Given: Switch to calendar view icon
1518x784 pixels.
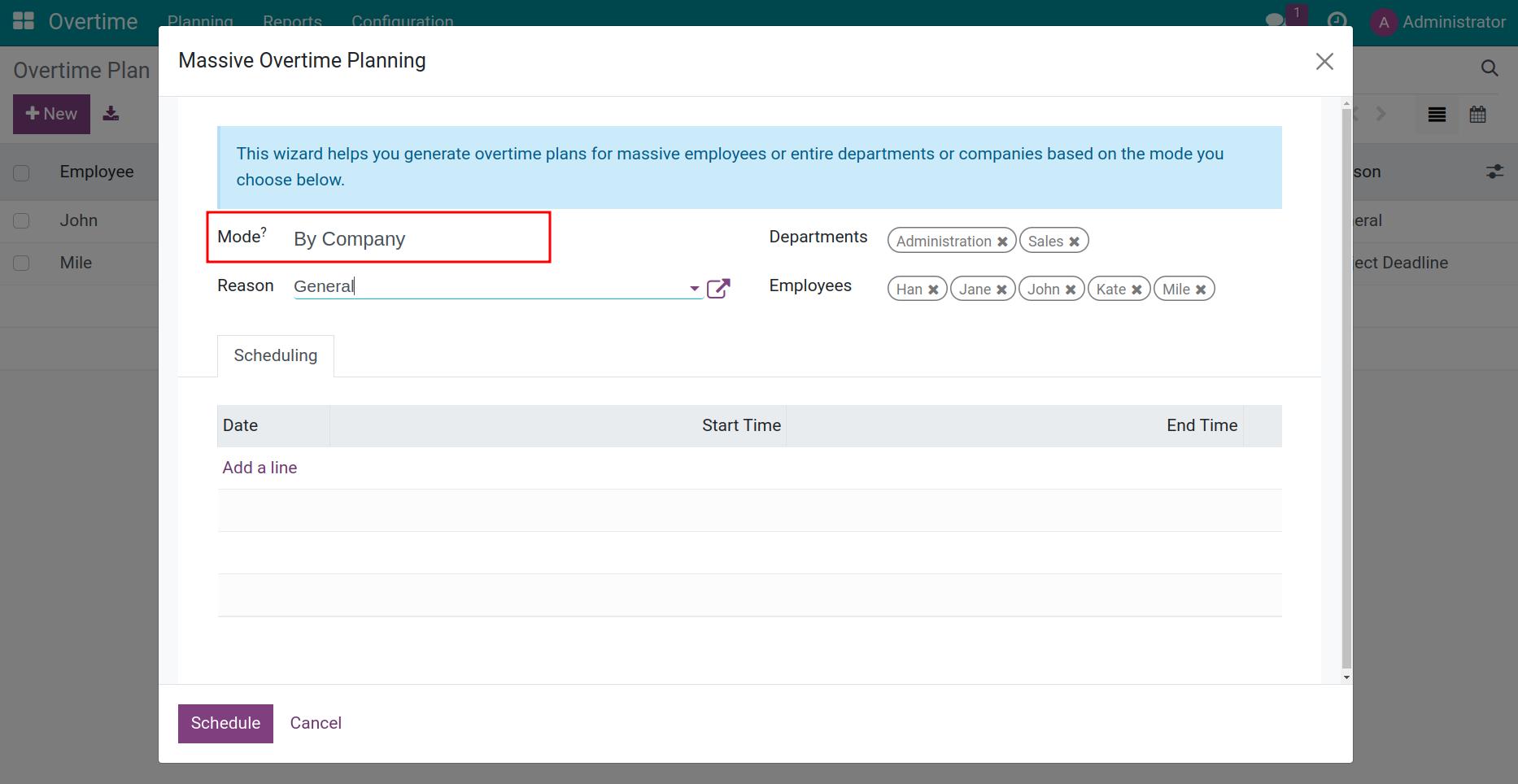Looking at the screenshot, I should click(x=1478, y=115).
